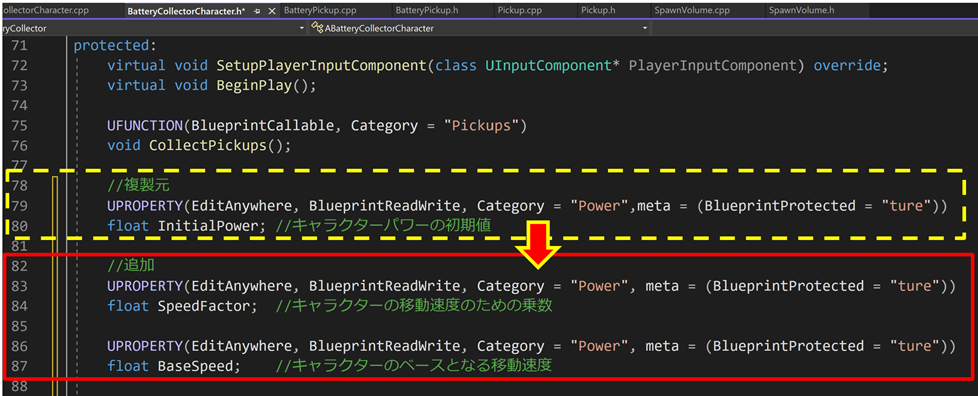Click the '//追加' comment on line 82

click(x=131, y=266)
